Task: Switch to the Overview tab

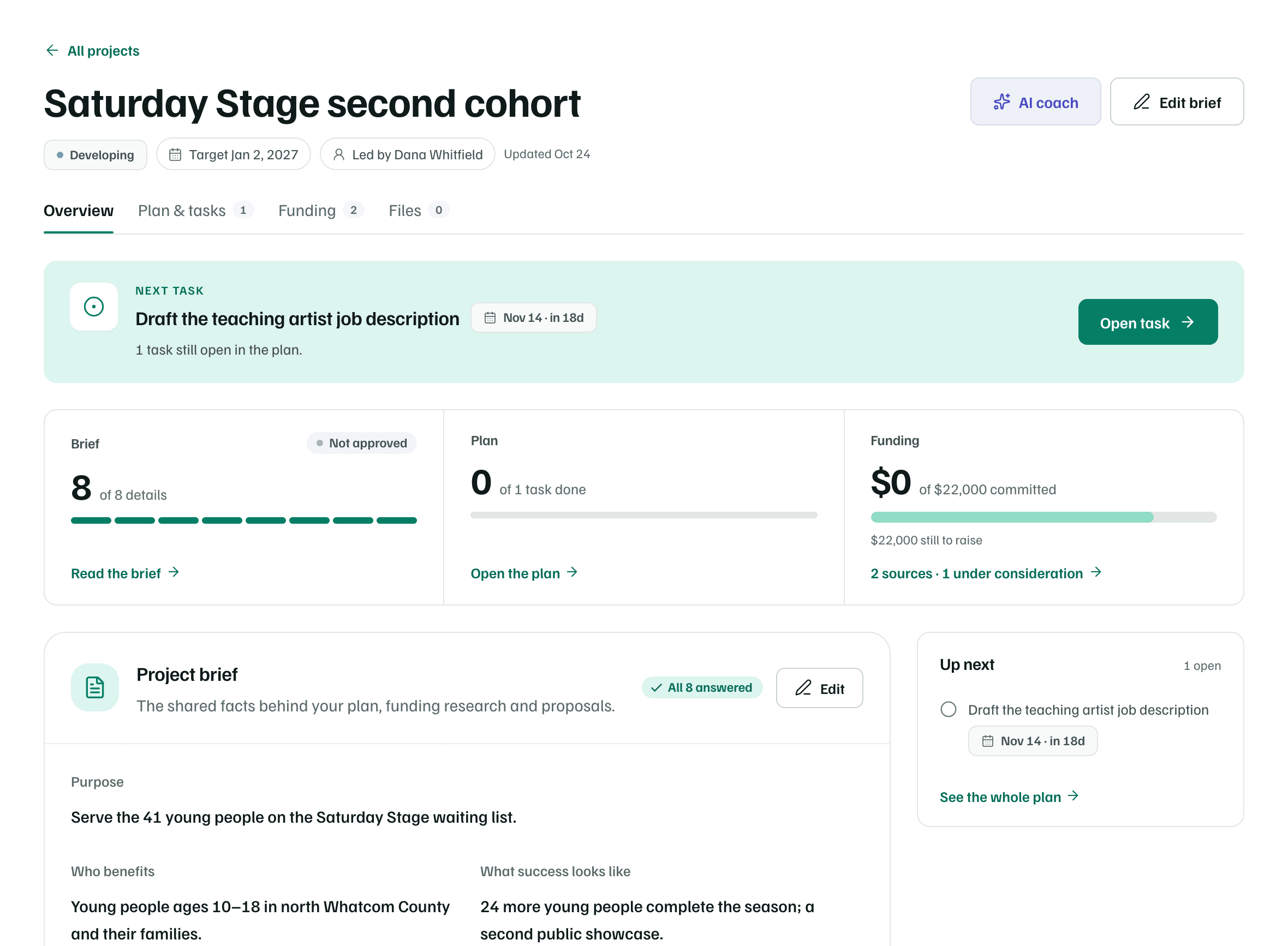Action: [x=79, y=211]
